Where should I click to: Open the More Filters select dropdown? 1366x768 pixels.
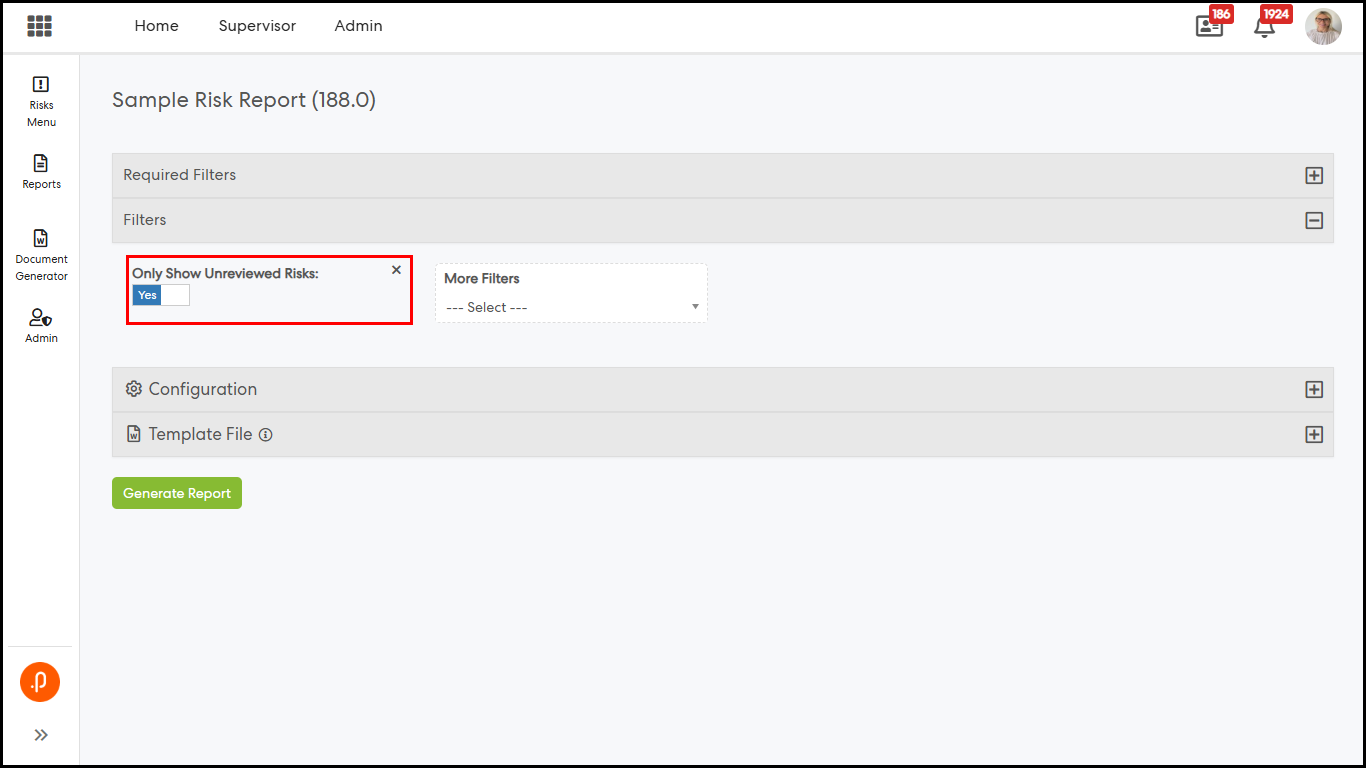(571, 307)
